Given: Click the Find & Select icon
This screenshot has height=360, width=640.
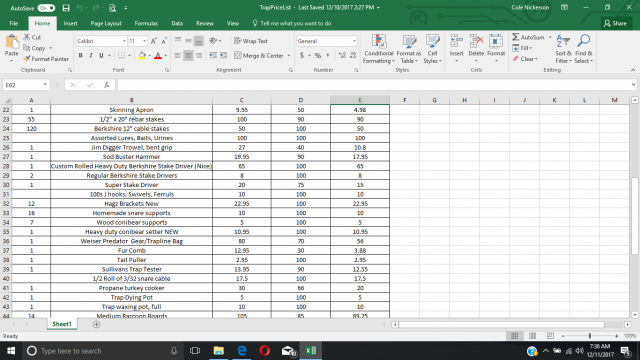Looking at the screenshot, I should [583, 49].
